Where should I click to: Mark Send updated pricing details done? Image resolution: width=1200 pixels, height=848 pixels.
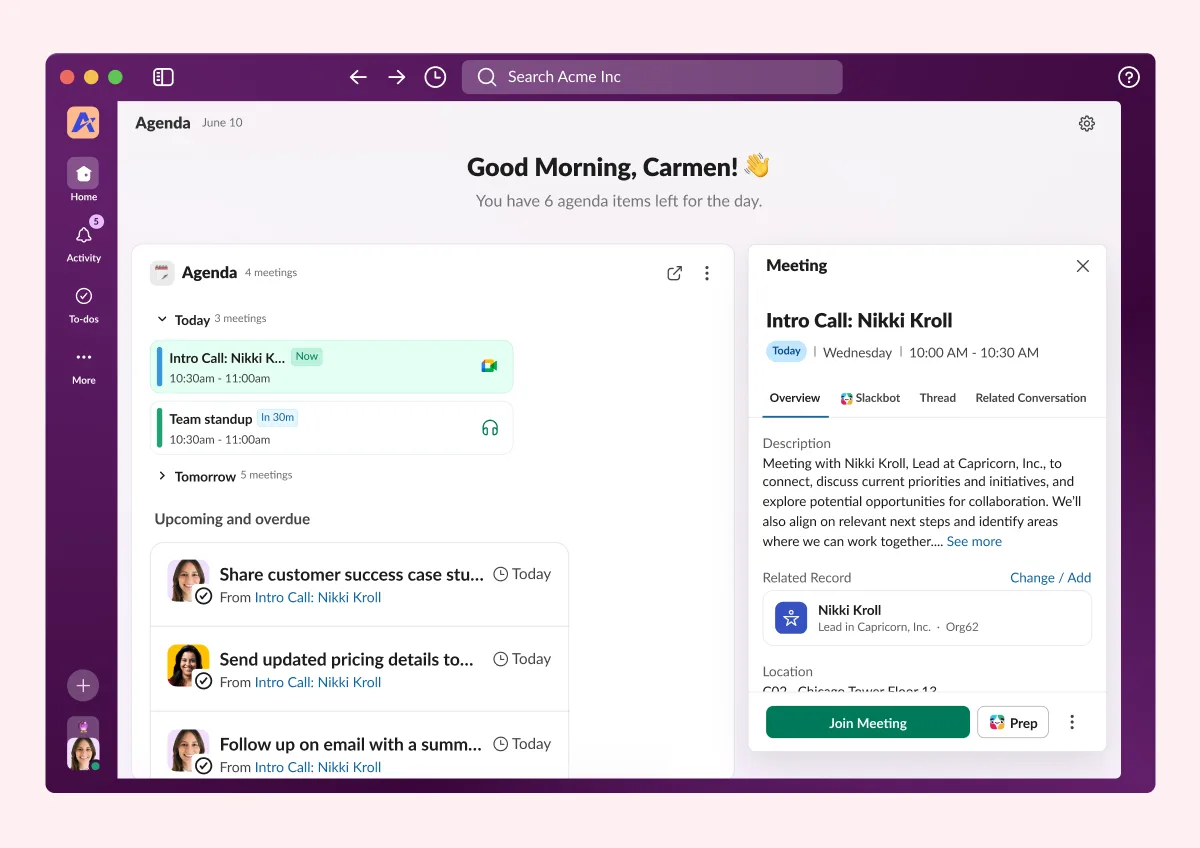click(x=204, y=681)
